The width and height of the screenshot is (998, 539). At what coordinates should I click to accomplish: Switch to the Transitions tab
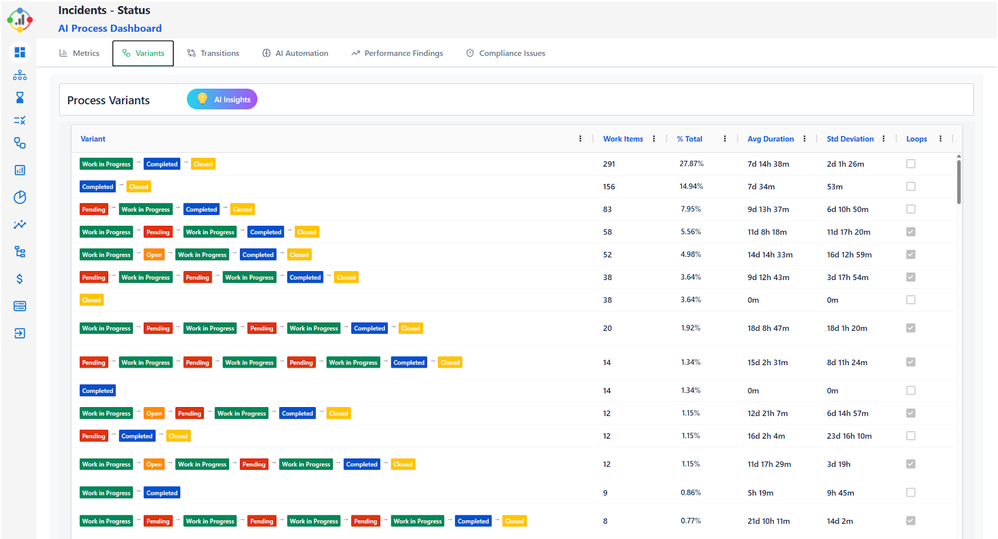point(213,53)
